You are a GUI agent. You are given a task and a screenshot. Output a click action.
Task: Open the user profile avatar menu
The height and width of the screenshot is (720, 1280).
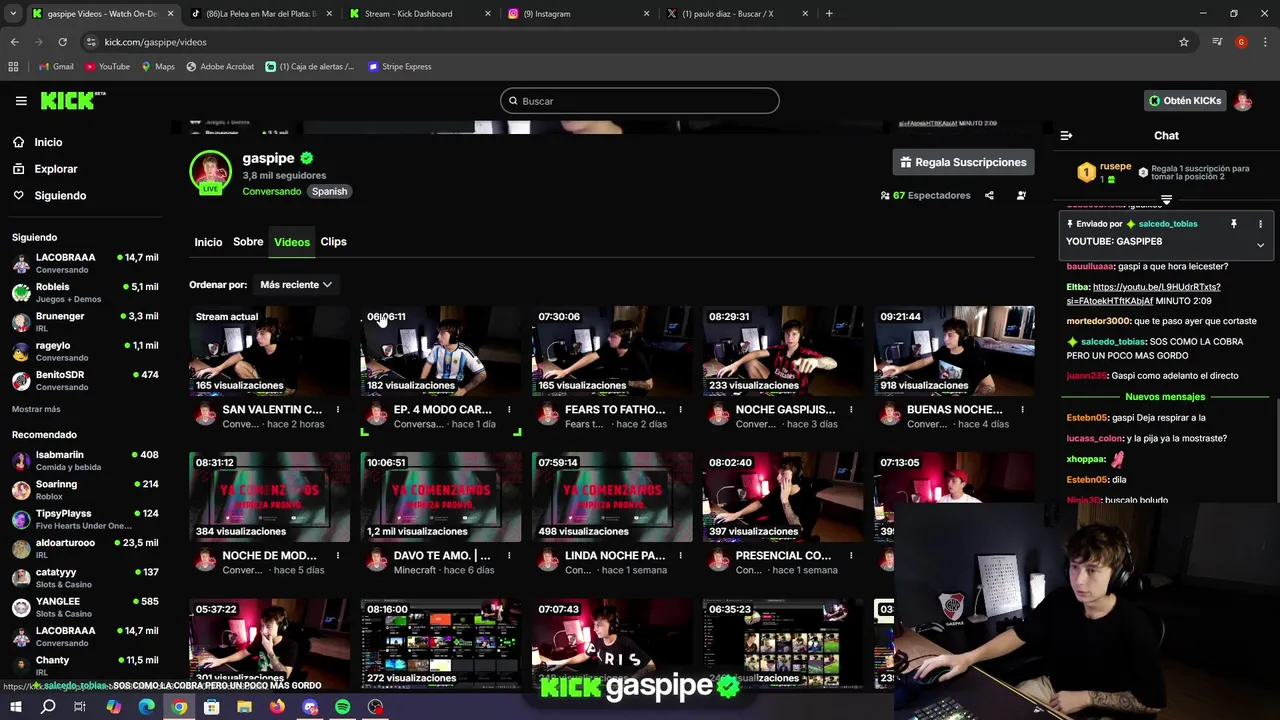pyautogui.click(x=1243, y=101)
